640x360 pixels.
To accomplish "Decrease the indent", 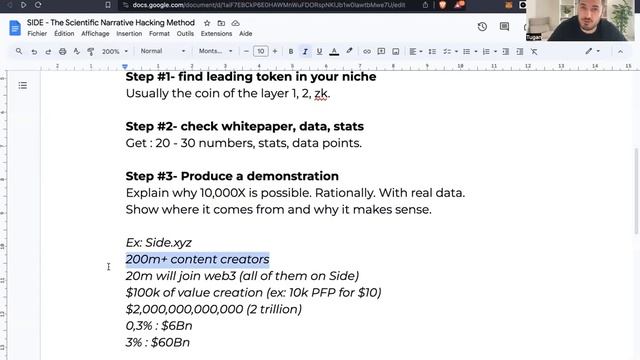I will (505, 51).
